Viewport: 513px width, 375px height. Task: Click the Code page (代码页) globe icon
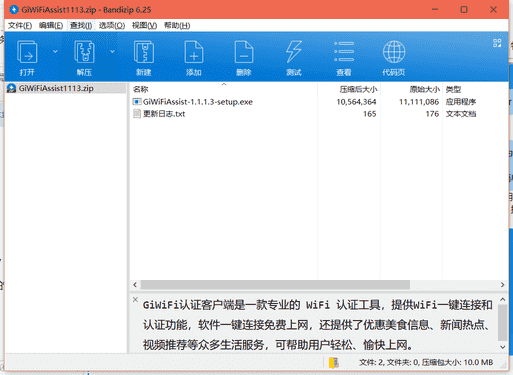(x=394, y=52)
